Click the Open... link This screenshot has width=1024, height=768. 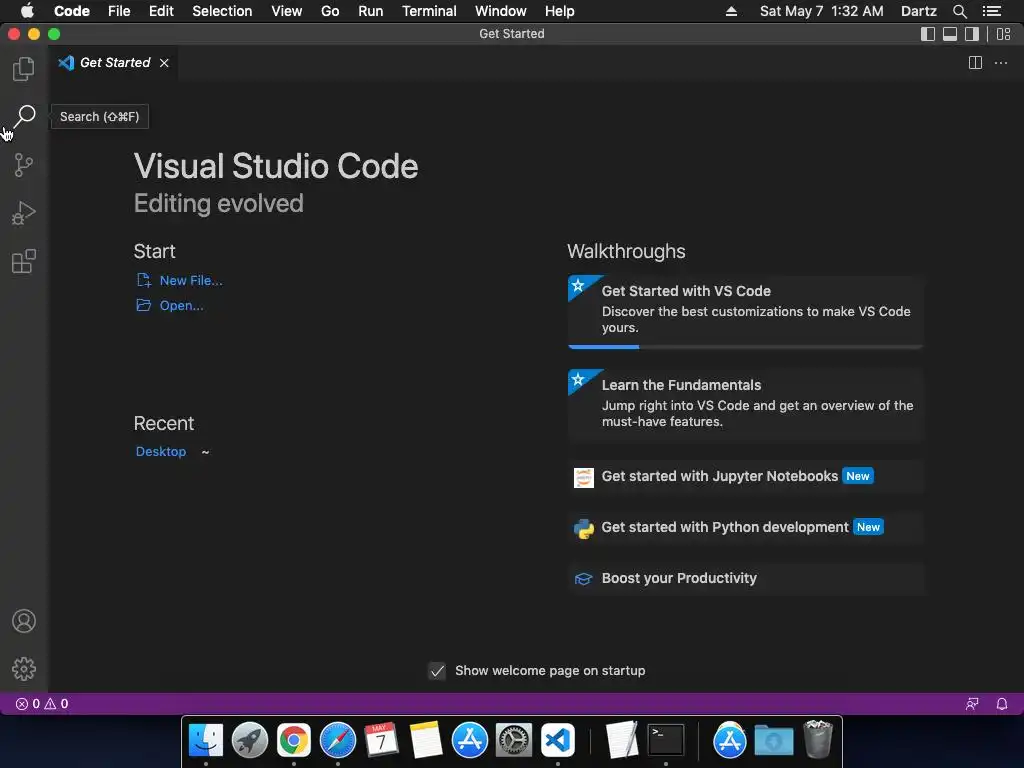(x=182, y=305)
